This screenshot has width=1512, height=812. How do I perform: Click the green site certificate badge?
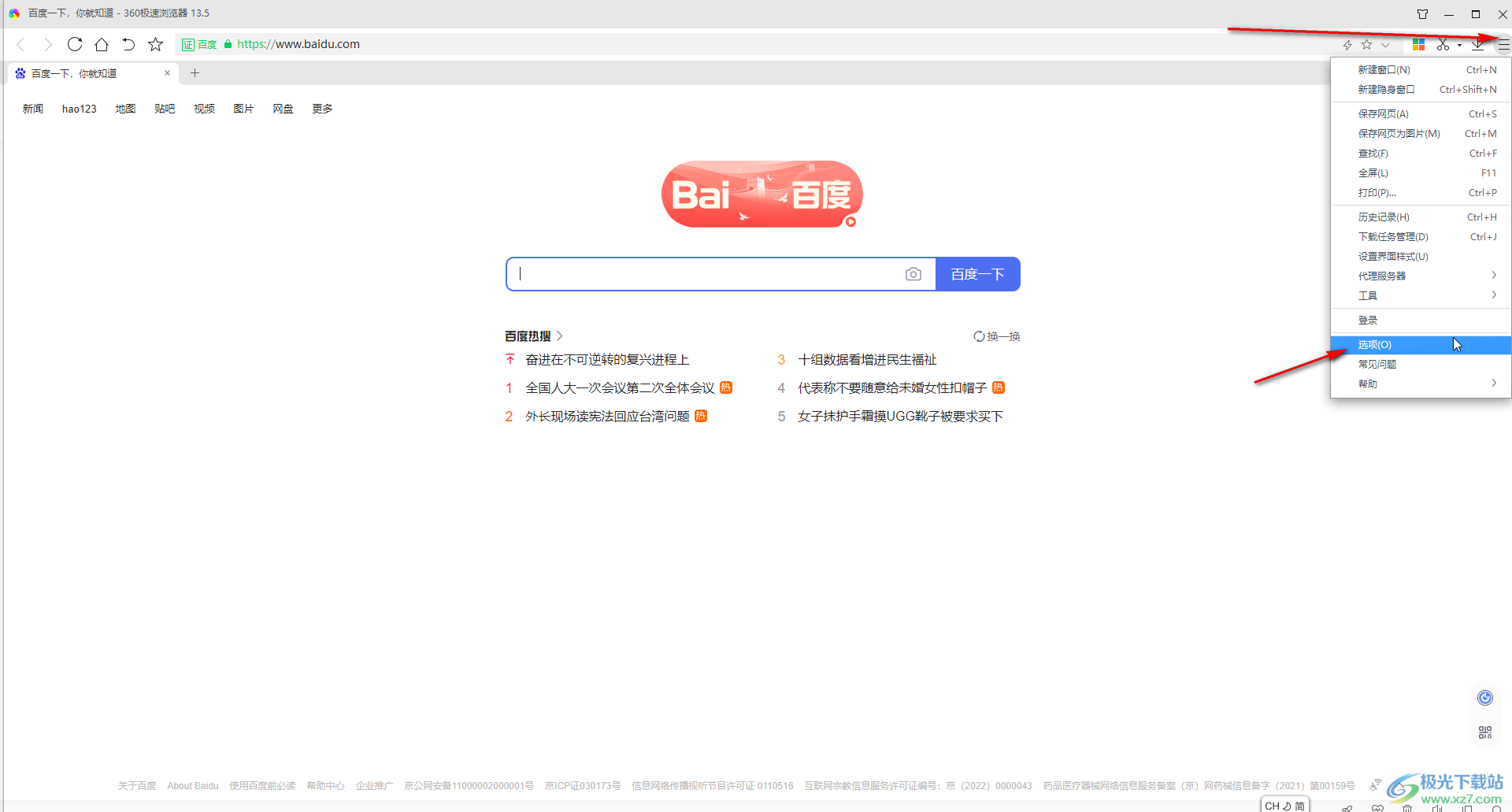(200, 44)
